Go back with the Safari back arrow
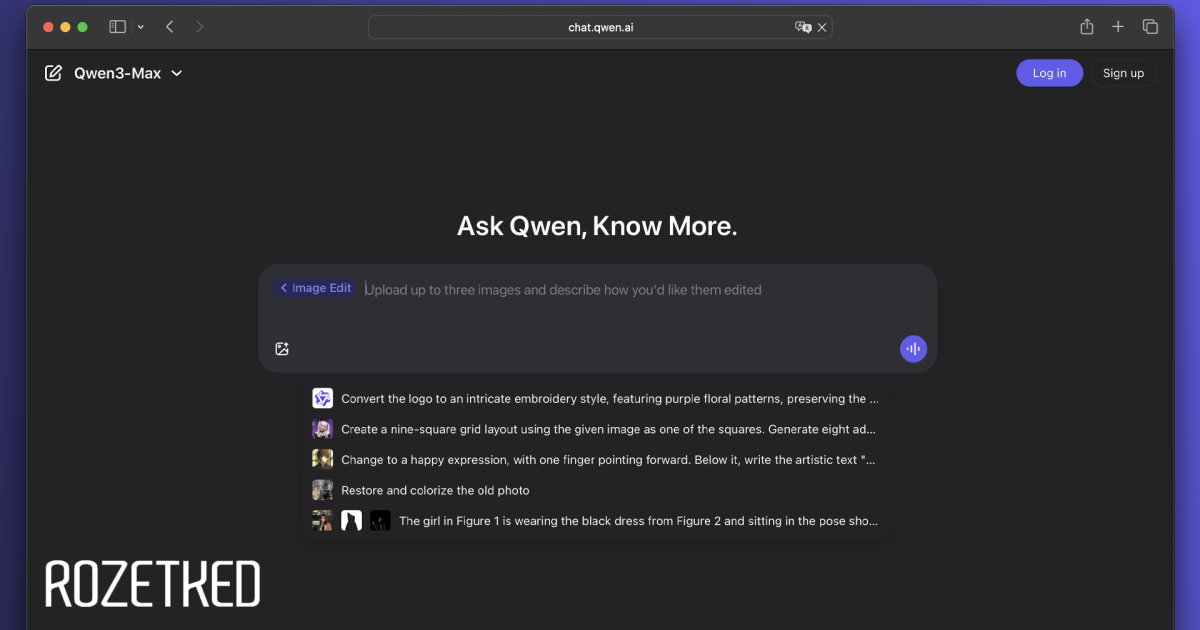 [x=170, y=27]
